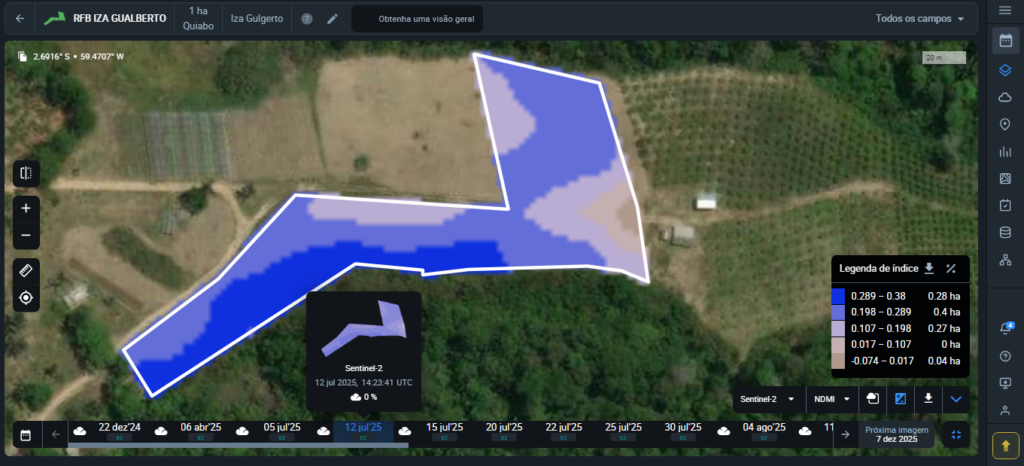Toggle legend percentage display
This screenshot has height=466, width=1024.
951,268
